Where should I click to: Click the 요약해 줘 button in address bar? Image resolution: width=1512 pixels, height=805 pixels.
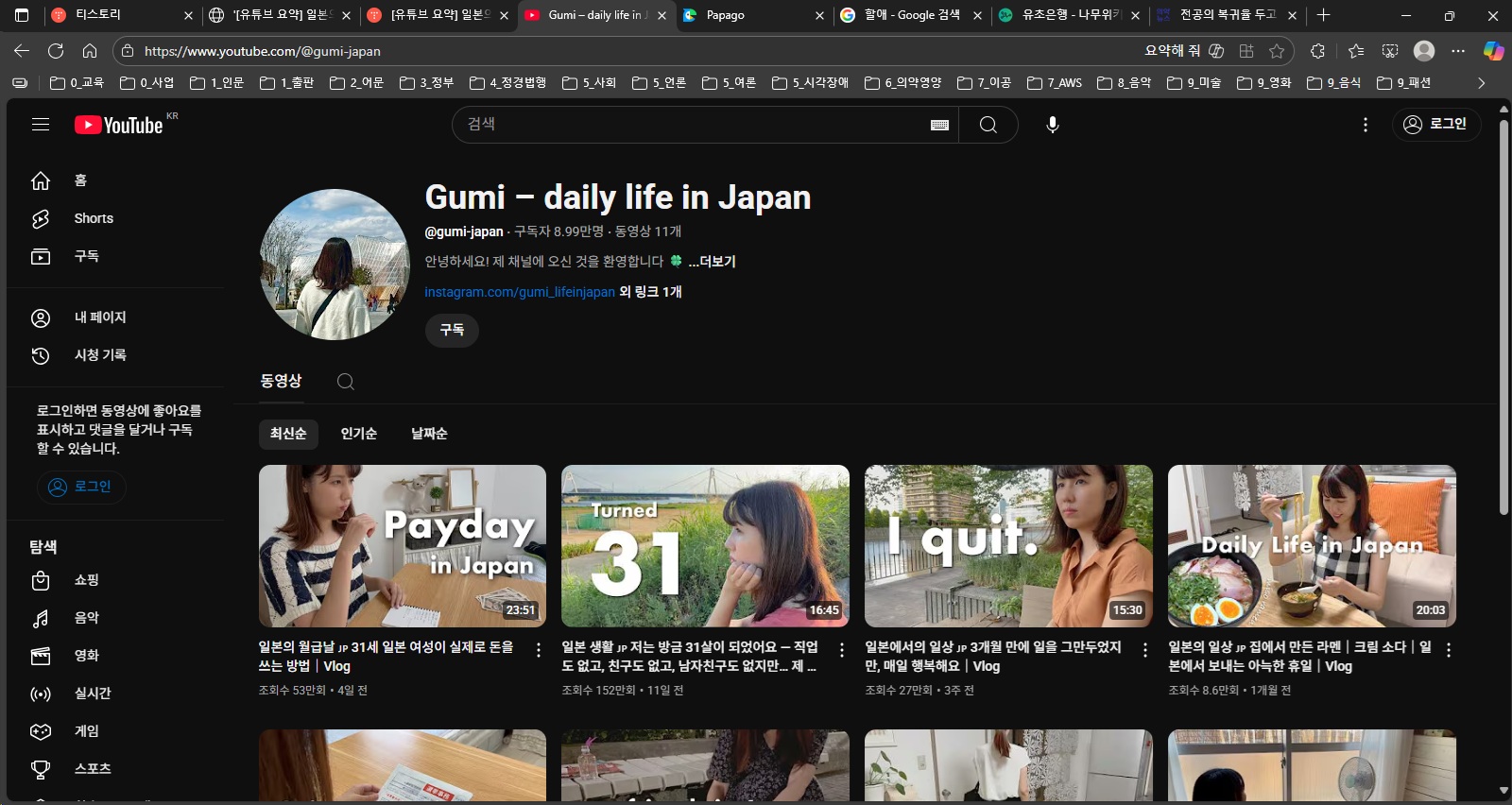1184,51
